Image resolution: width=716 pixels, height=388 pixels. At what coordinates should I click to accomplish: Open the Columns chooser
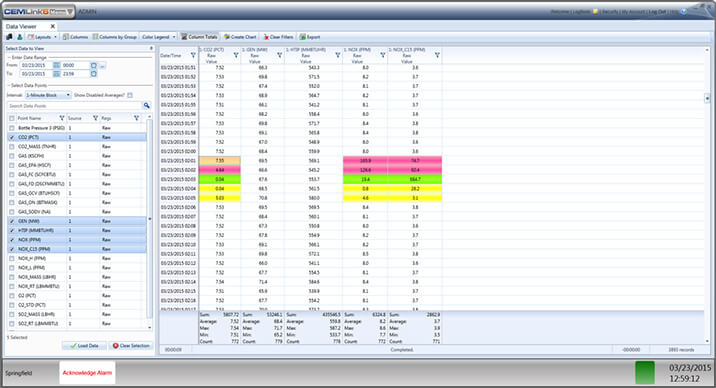click(75, 37)
